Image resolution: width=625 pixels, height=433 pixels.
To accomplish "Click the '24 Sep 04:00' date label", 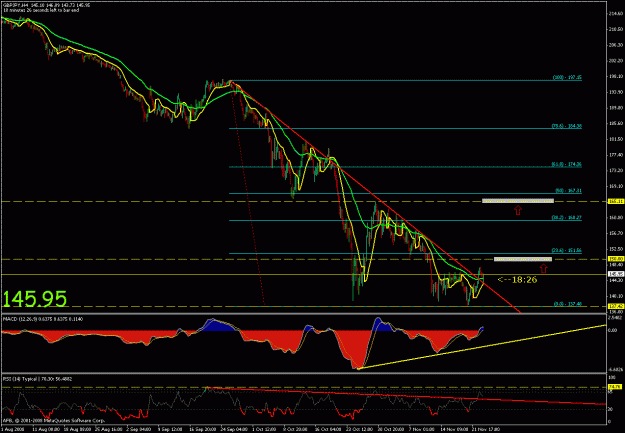I will click(x=234, y=429).
